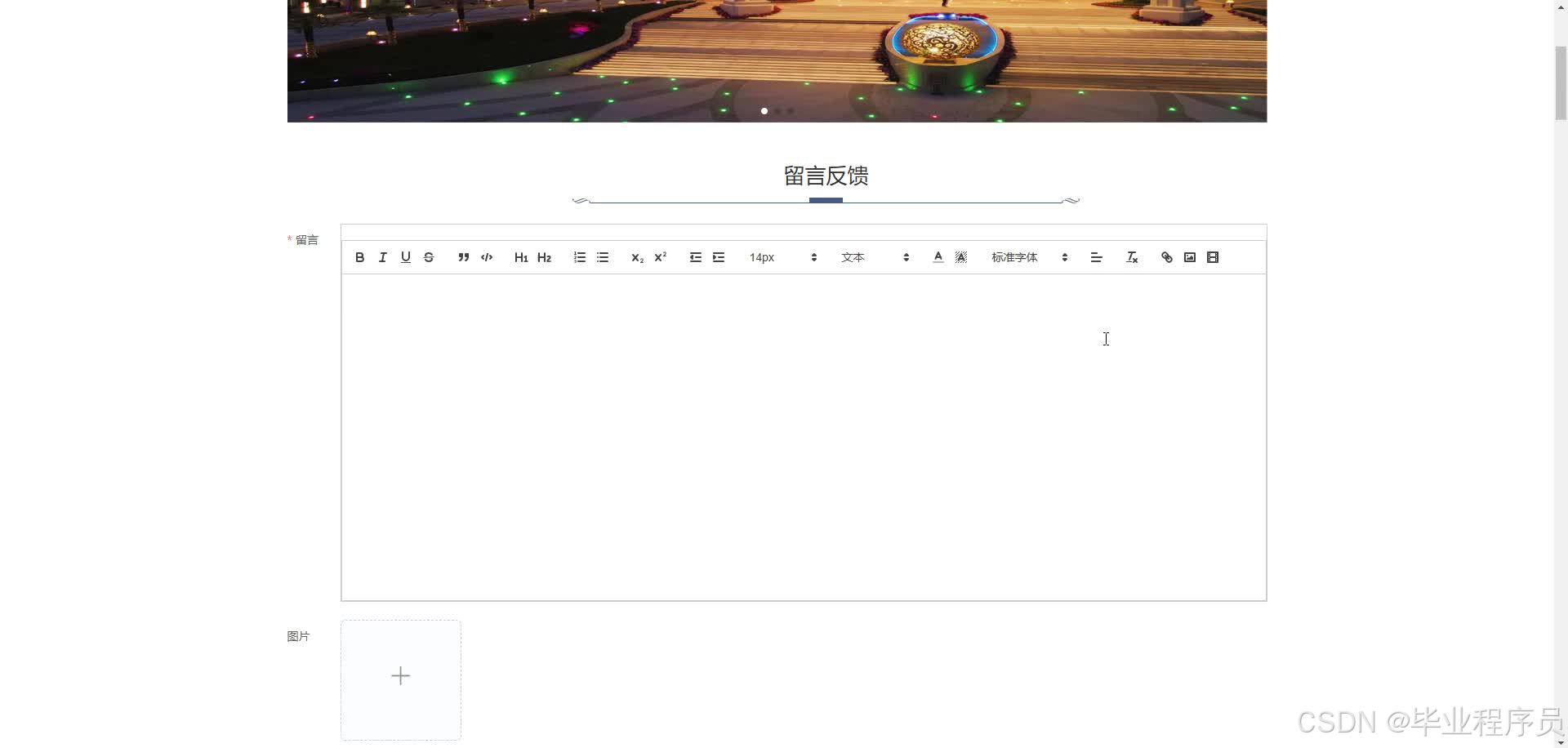This screenshot has height=748, width=1568.
Task: Toggle superscript formatting
Action: click(660, 257)
